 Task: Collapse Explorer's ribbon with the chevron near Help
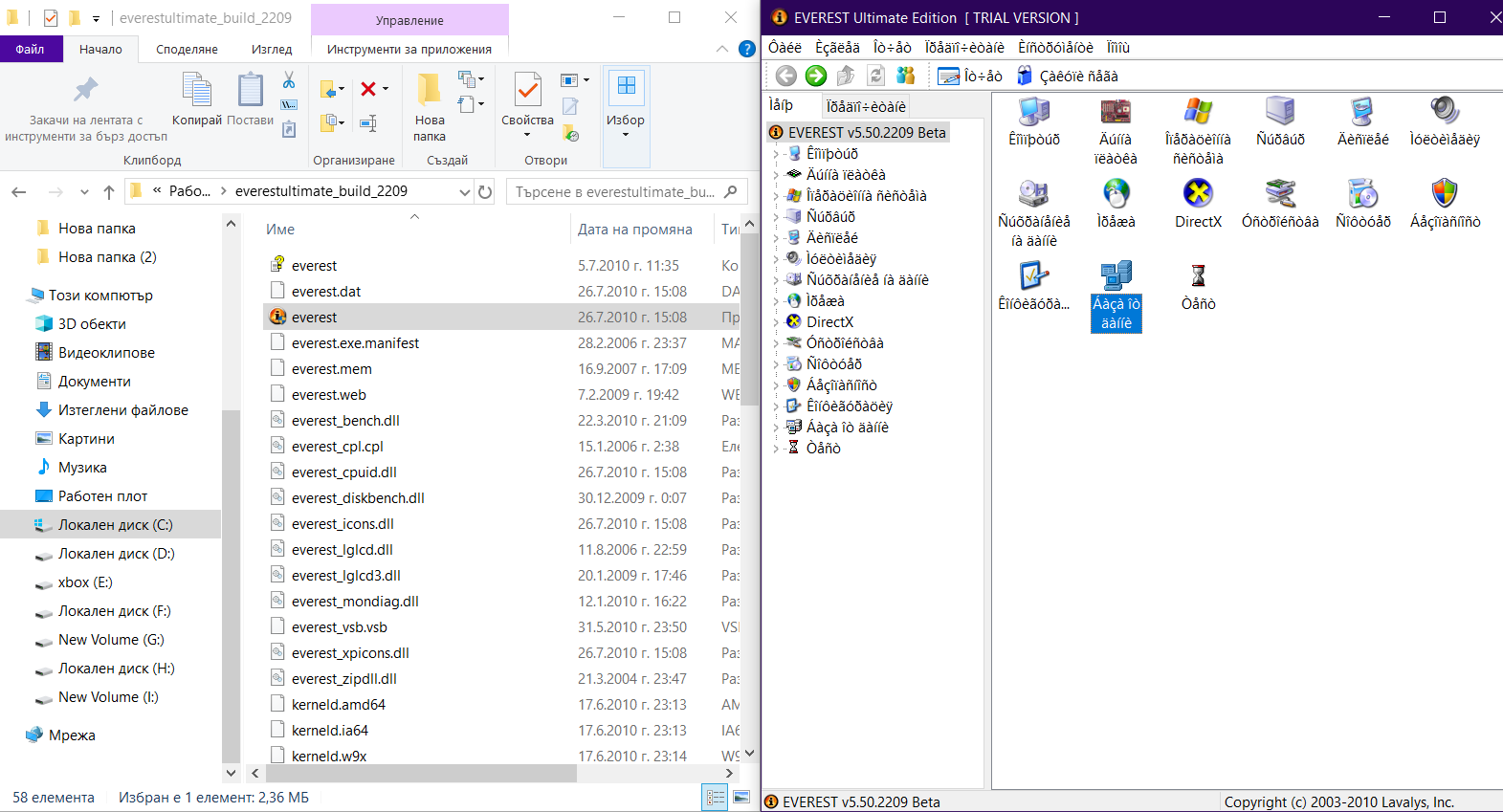tap(722, 49)
